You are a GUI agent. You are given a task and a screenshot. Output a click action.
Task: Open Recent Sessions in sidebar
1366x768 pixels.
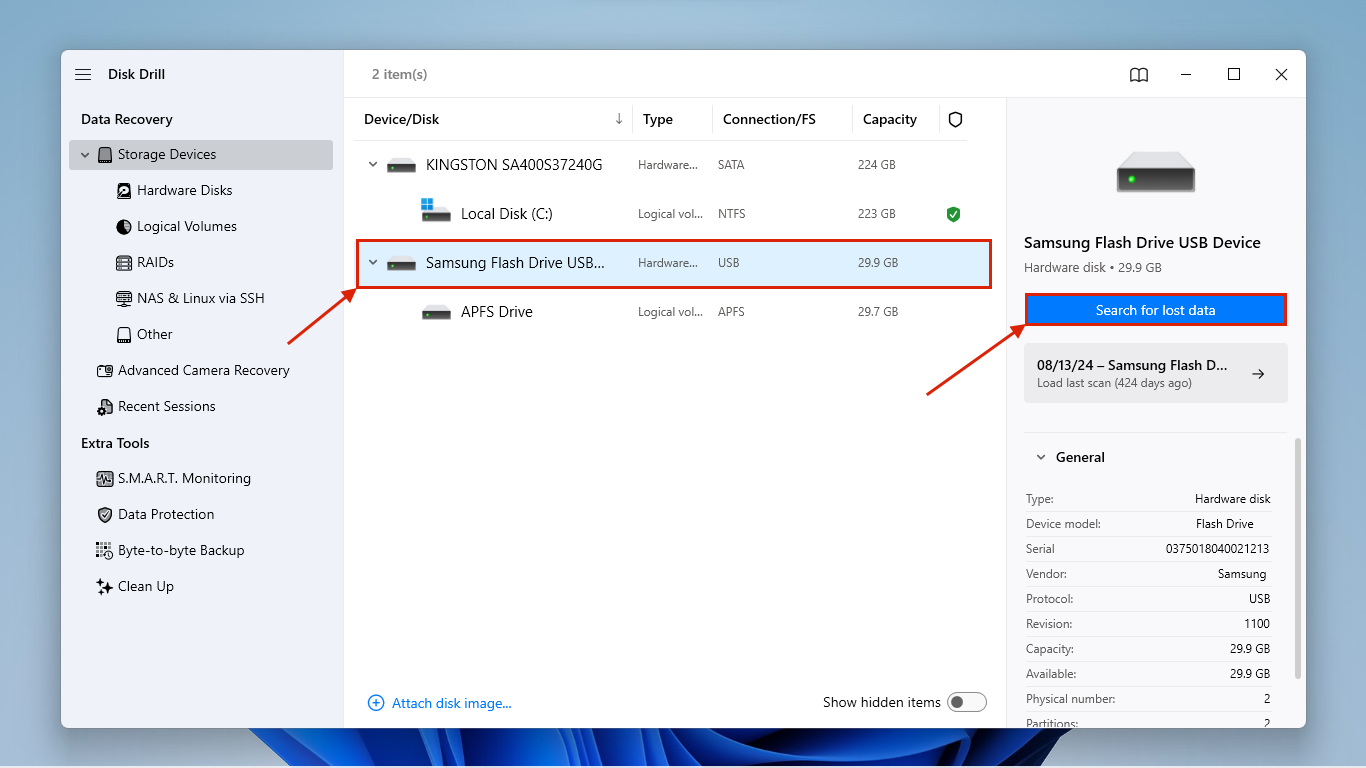coord(166,406)
